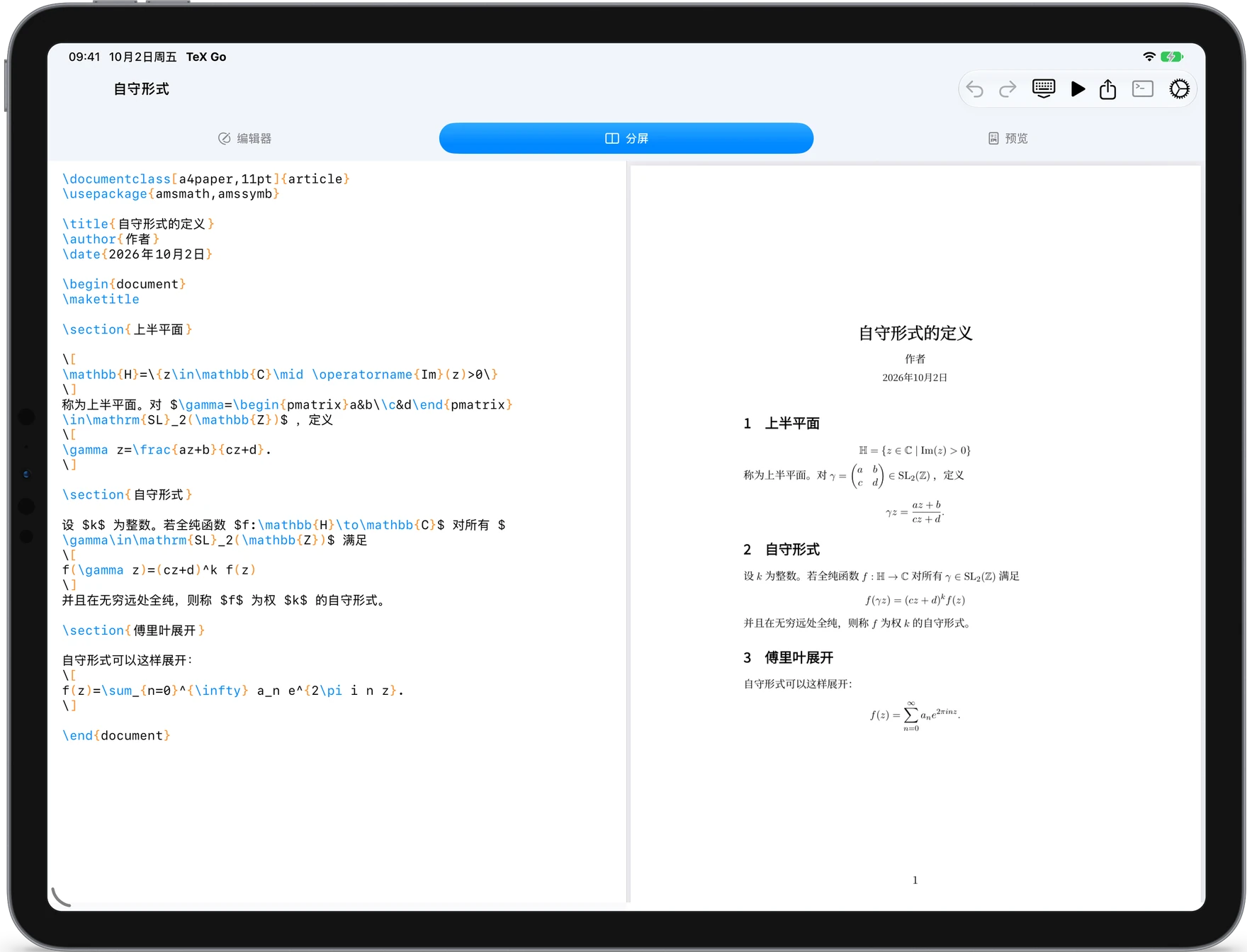Click the \section{上半平面} source line
The width and height of the screenshot is (1247, 952).
tap(128, 329)
